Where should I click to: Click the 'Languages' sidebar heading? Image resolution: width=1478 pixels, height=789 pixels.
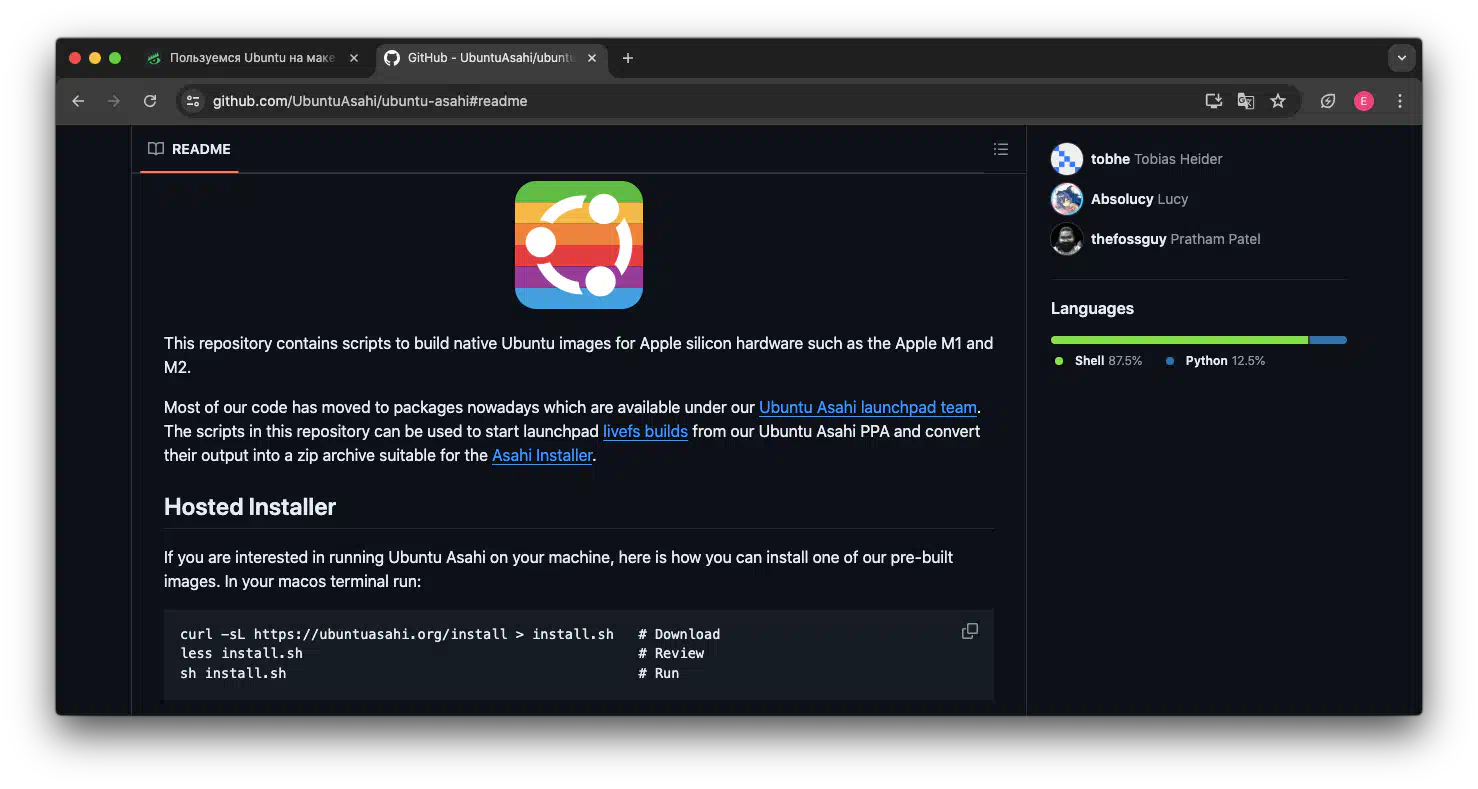click(x=1092, y=308)
